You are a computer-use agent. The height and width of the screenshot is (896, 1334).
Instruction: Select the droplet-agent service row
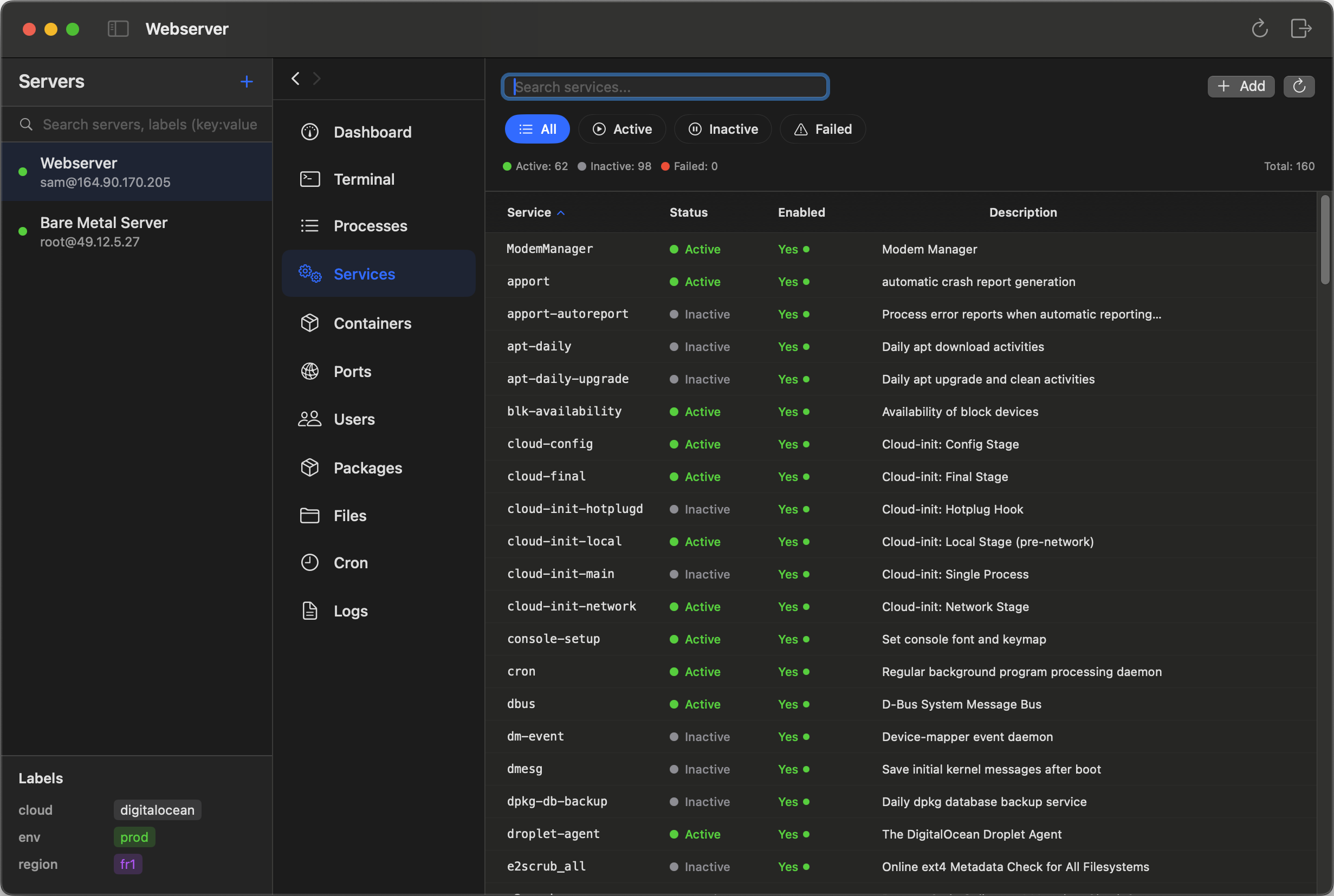(x=901, y=834)
